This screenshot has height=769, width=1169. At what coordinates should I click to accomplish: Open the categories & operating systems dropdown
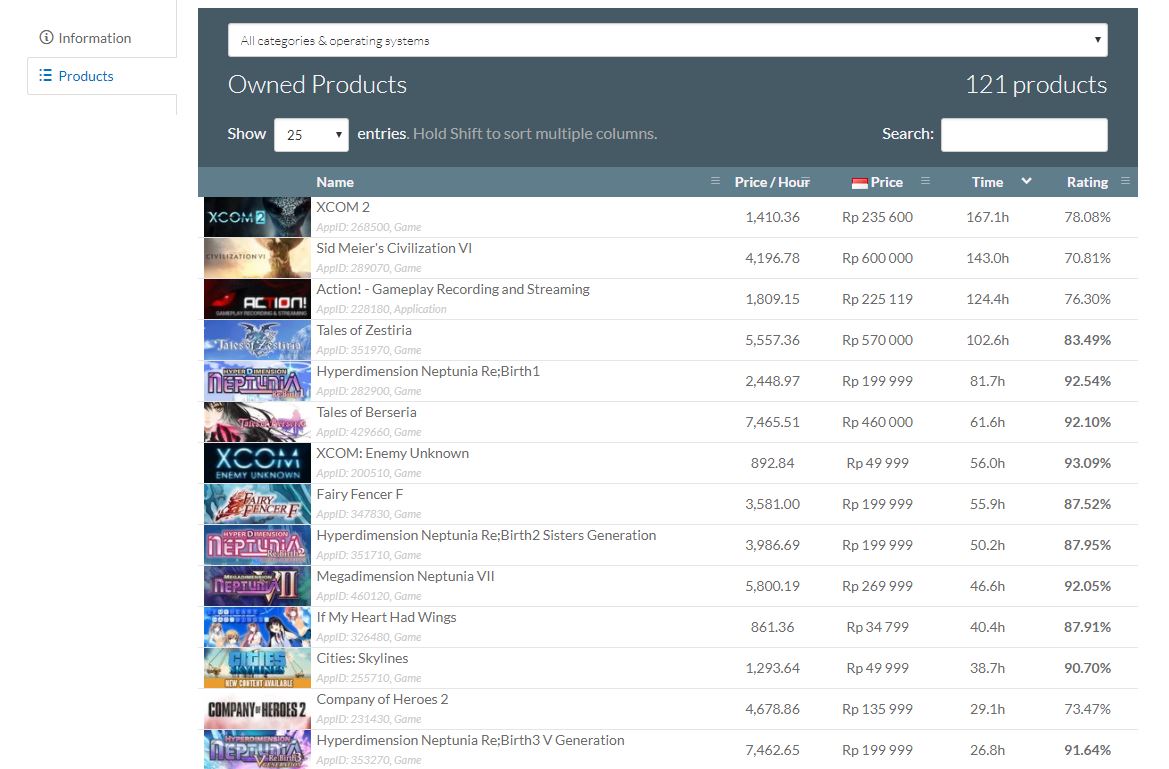[x=667, y=40]
